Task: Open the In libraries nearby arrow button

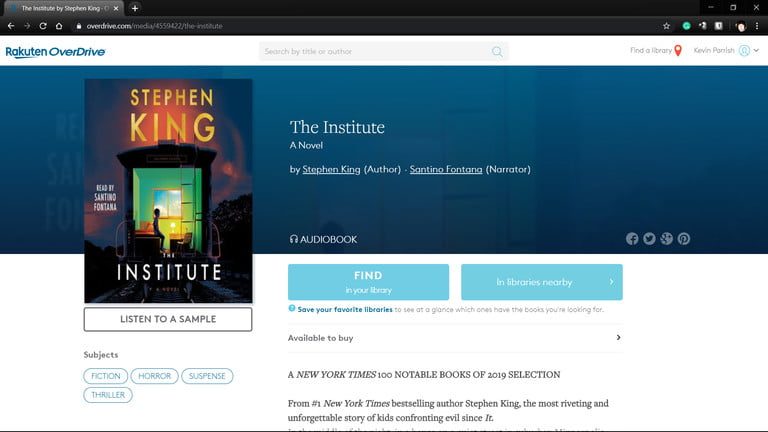Action: 542,282
